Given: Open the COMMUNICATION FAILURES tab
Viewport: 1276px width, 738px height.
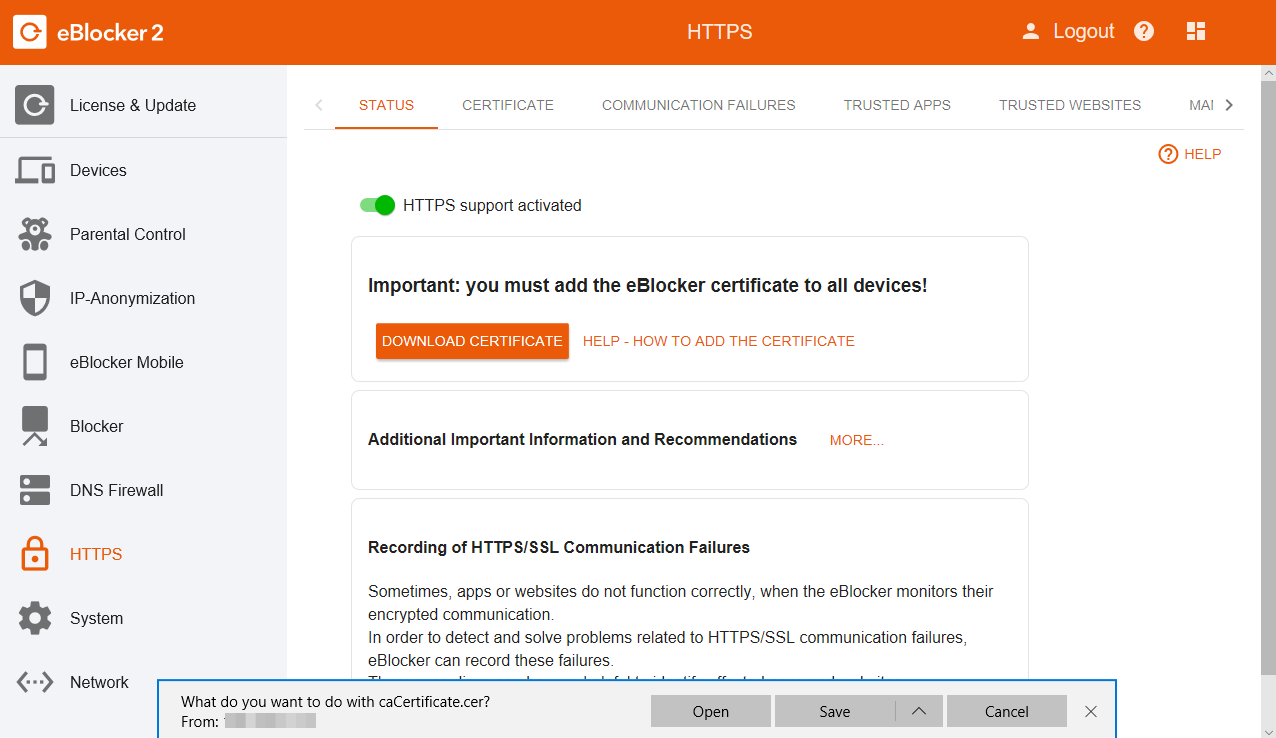Looking at the screenshot, I should pyautogui.click(x=699, y=105).
